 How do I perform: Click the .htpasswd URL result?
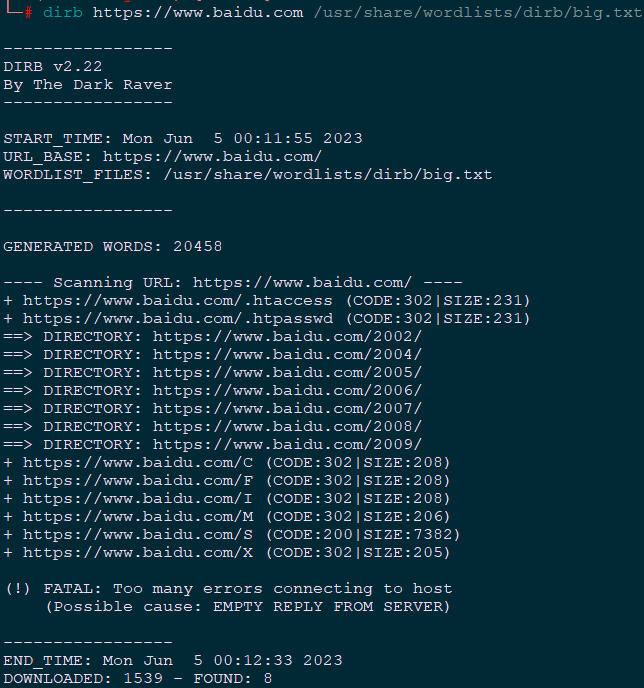click(x=180, y=318)
